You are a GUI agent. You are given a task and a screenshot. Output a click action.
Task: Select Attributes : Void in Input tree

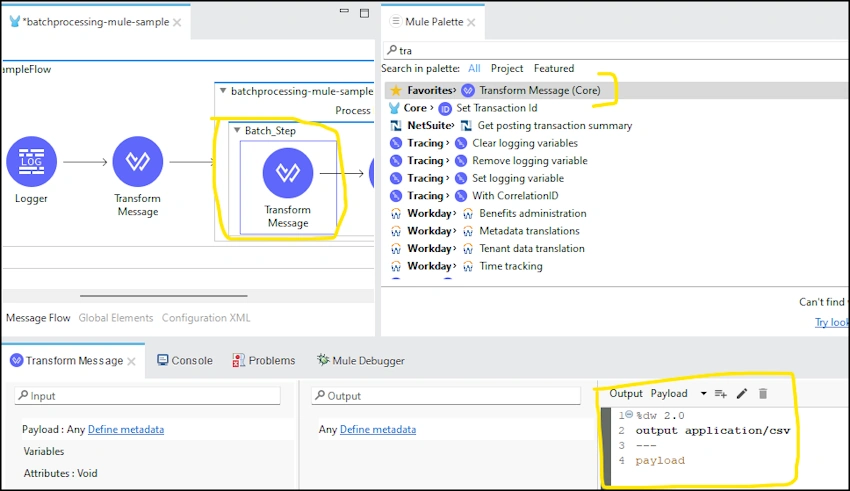(60, 473)
